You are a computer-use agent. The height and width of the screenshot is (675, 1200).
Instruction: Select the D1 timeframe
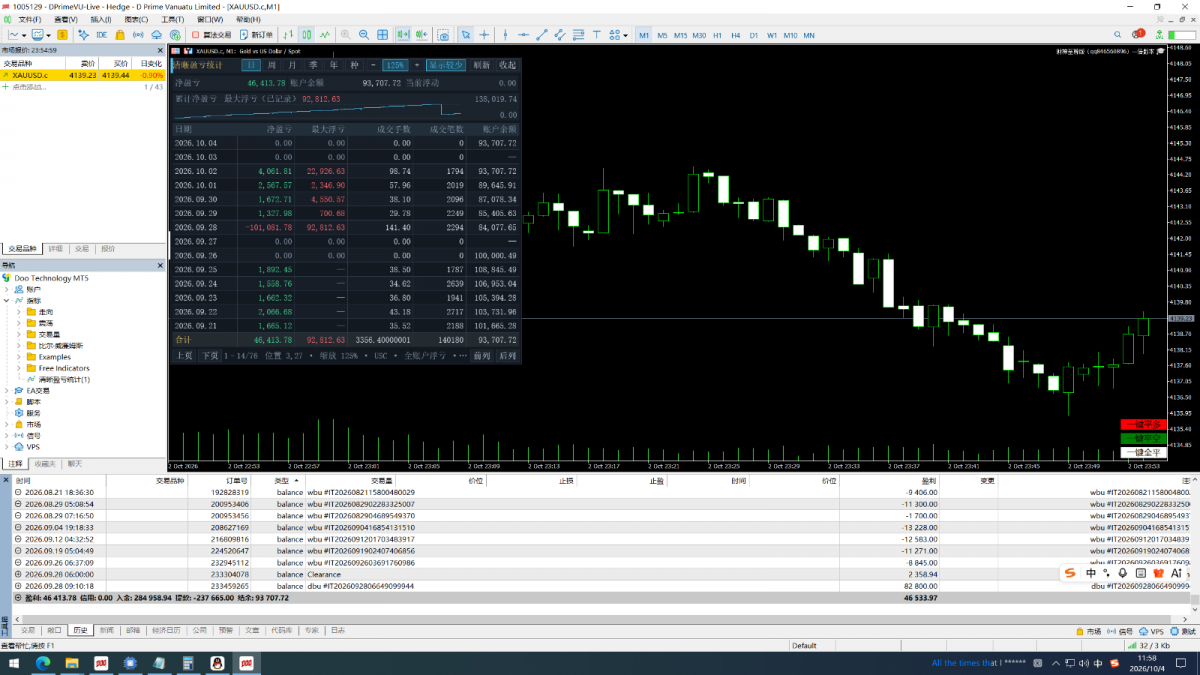[x=755, y=35]
